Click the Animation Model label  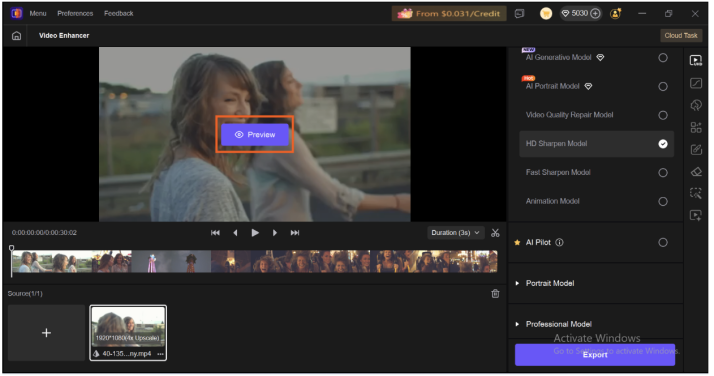coord(553,201)
